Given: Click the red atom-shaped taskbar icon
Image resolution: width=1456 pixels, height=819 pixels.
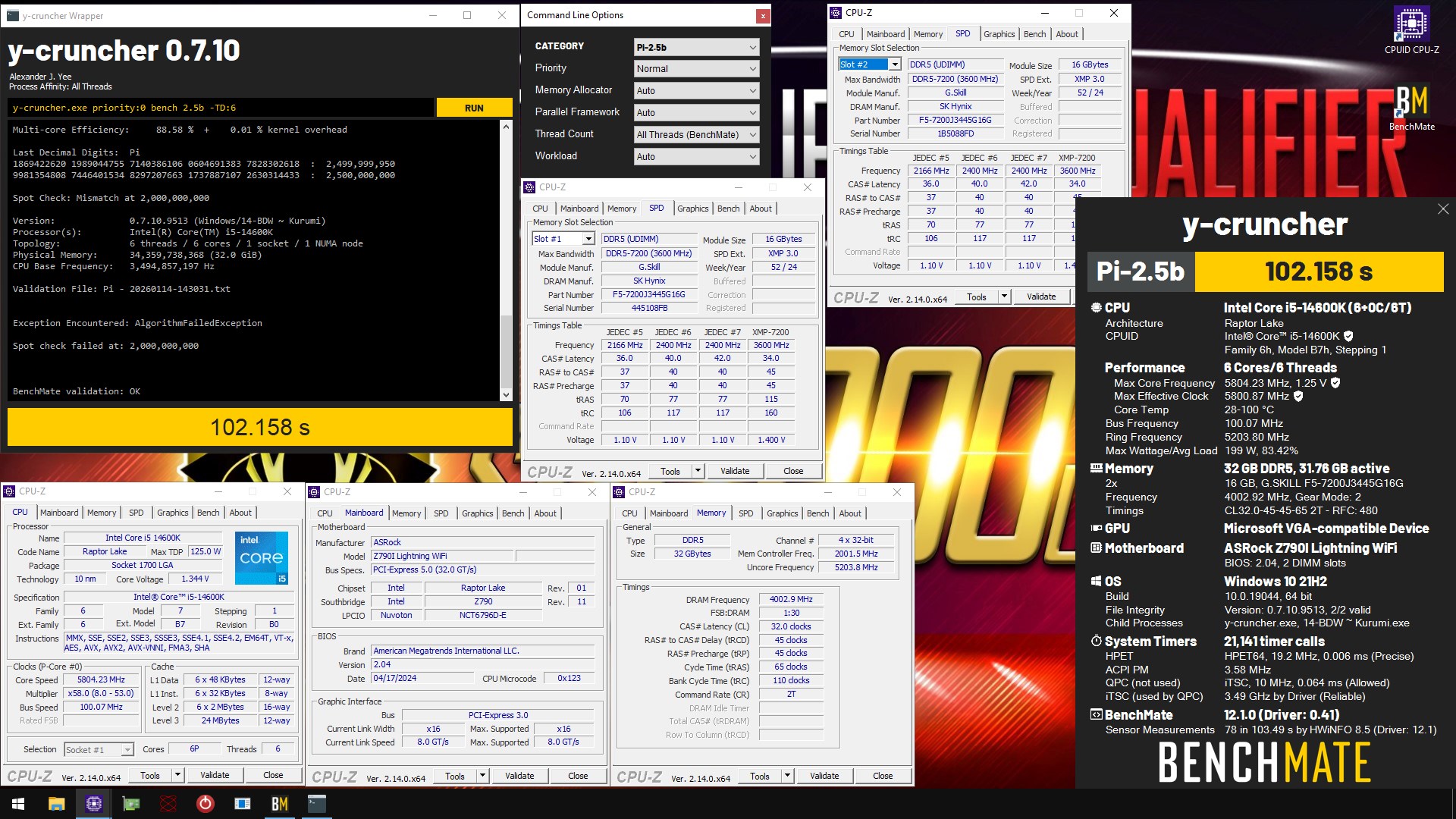Looking at the screenshot, I should click(168, 804).
